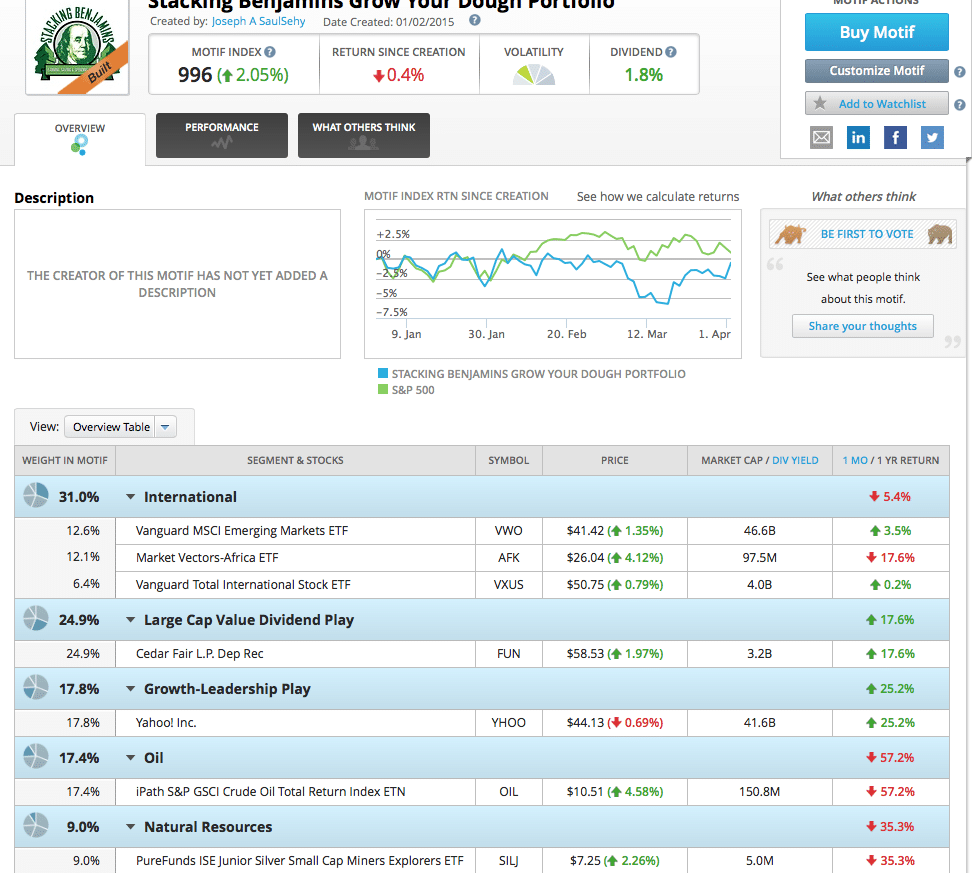Click Dividend help question mark icon
Screen dimensions: 976x873
(670, 52)
